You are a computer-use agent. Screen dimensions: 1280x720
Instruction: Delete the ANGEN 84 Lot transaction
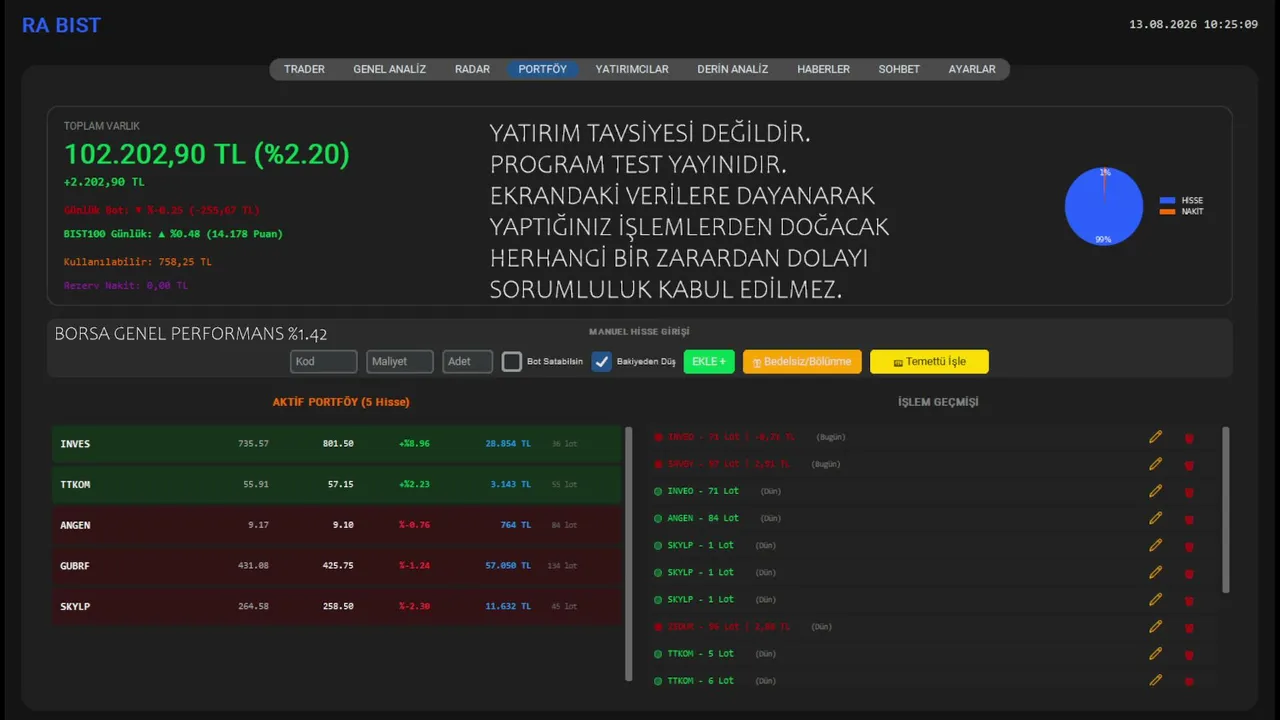pos(1189,519)
